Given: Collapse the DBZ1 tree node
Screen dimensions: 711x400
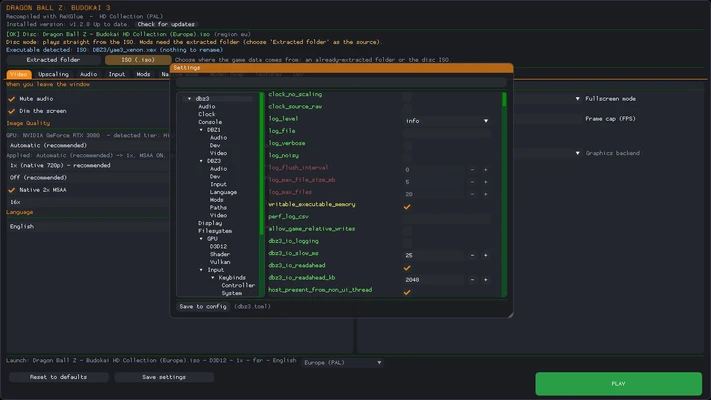Looking at the screenshot, I should tap(201, 130).
